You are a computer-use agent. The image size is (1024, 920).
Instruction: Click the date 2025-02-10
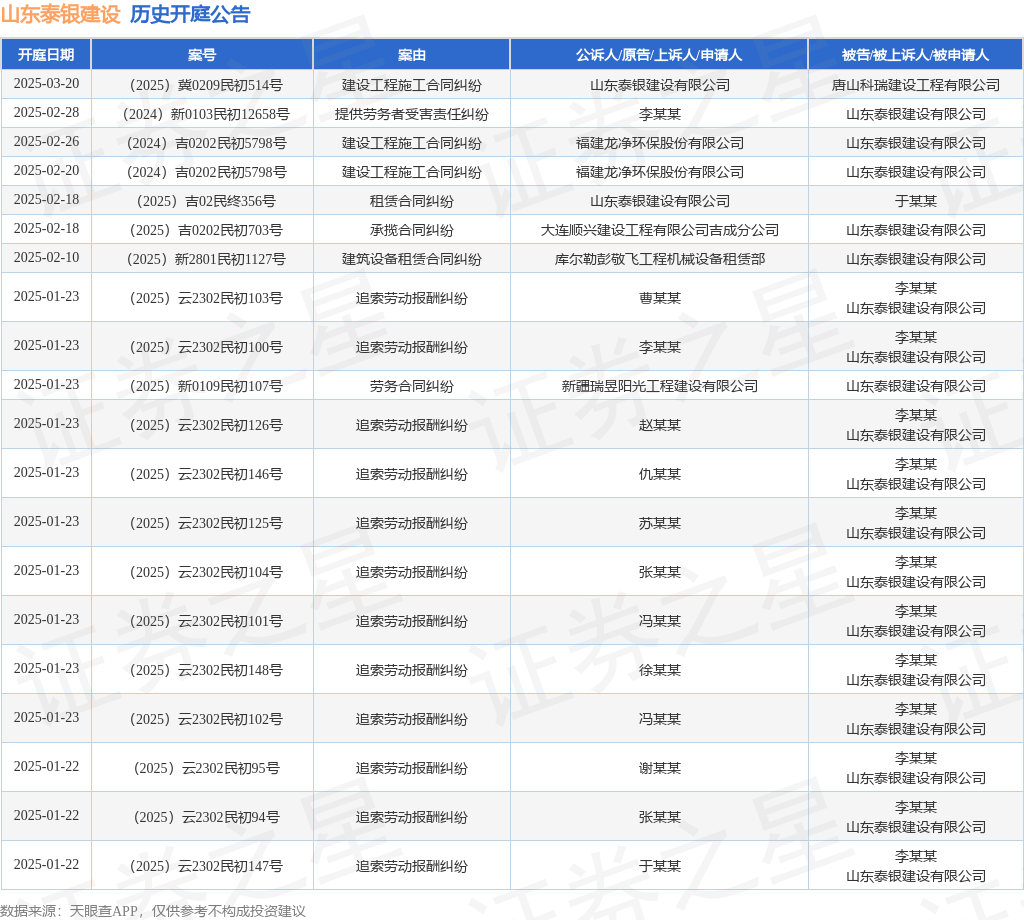tap(46, 257)
